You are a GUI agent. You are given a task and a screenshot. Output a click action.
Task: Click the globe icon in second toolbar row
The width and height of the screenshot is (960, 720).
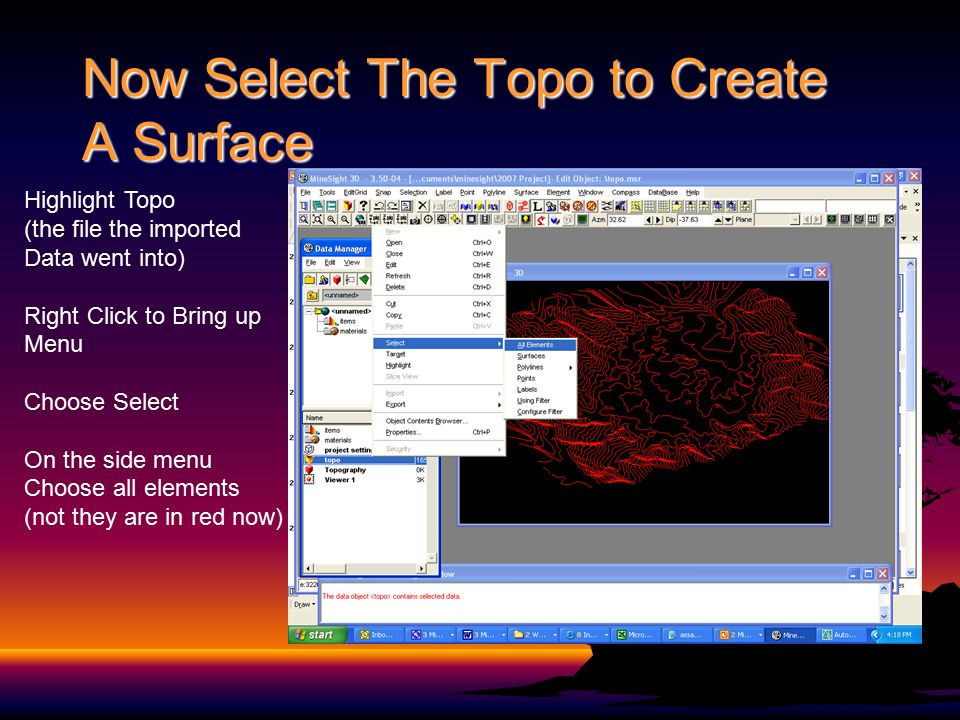[359, 219]
